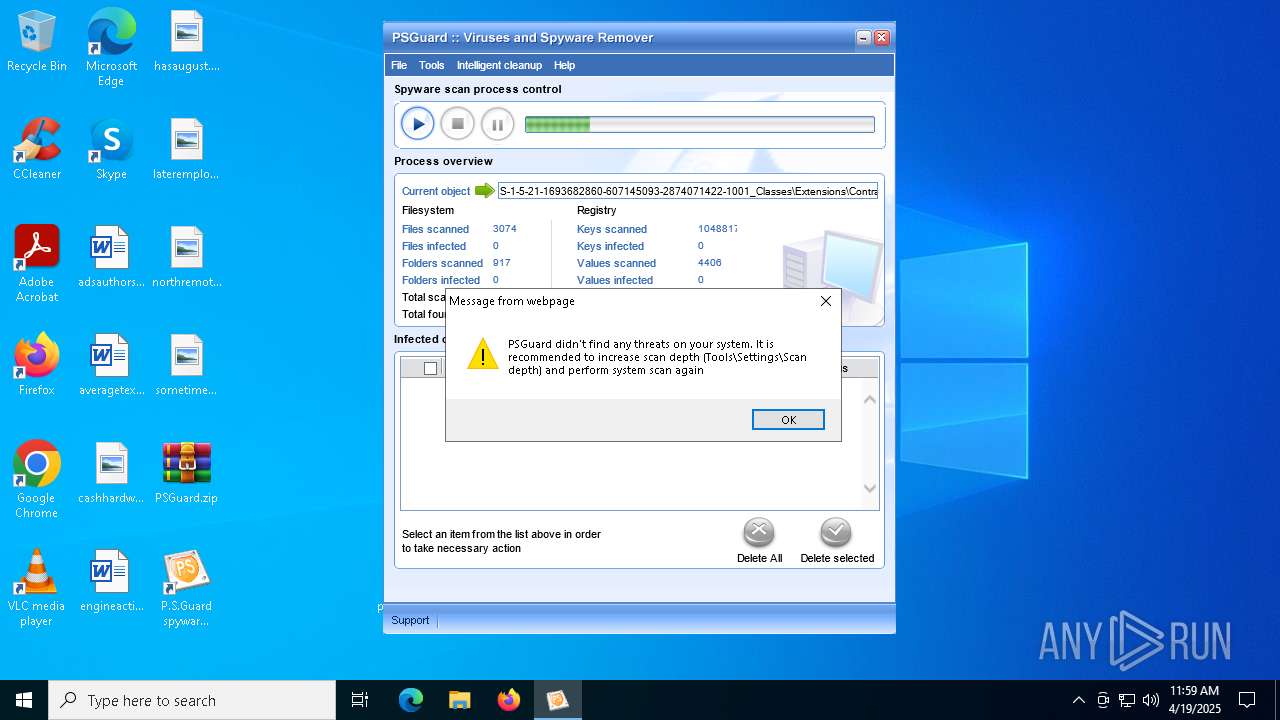Open the File menu in PSGuard
Screen dimensions: 1280x720
point(399,65)
